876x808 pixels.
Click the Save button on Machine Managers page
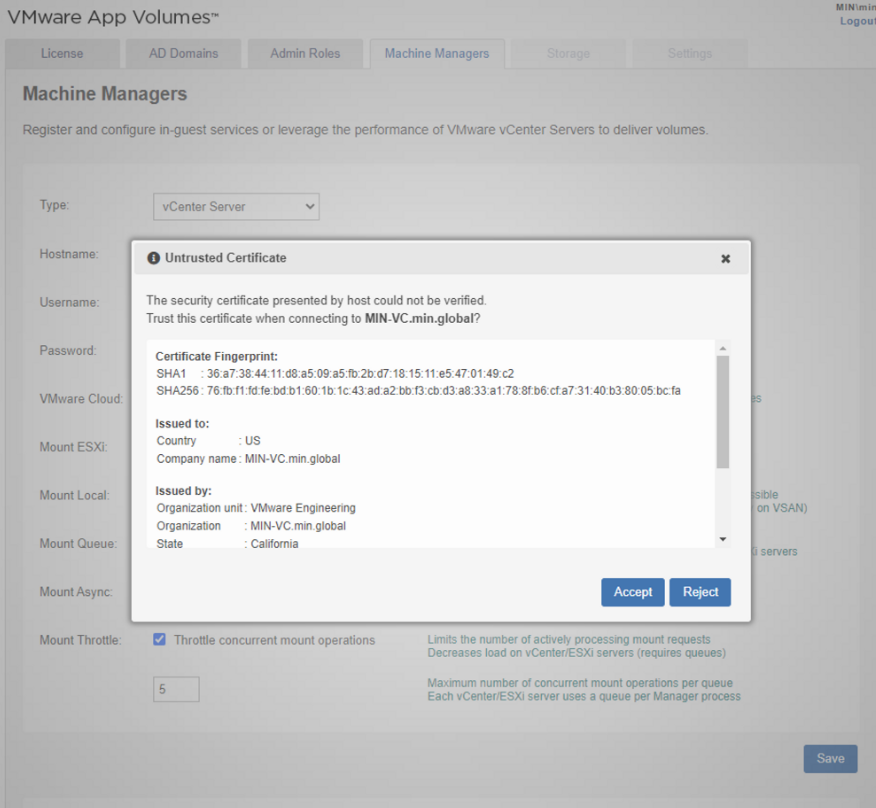click(x=830, y=759)
